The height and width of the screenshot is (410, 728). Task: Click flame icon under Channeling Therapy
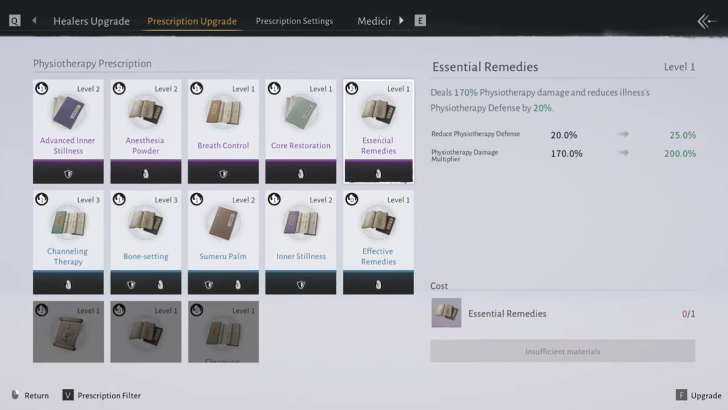tap(68, 285)
